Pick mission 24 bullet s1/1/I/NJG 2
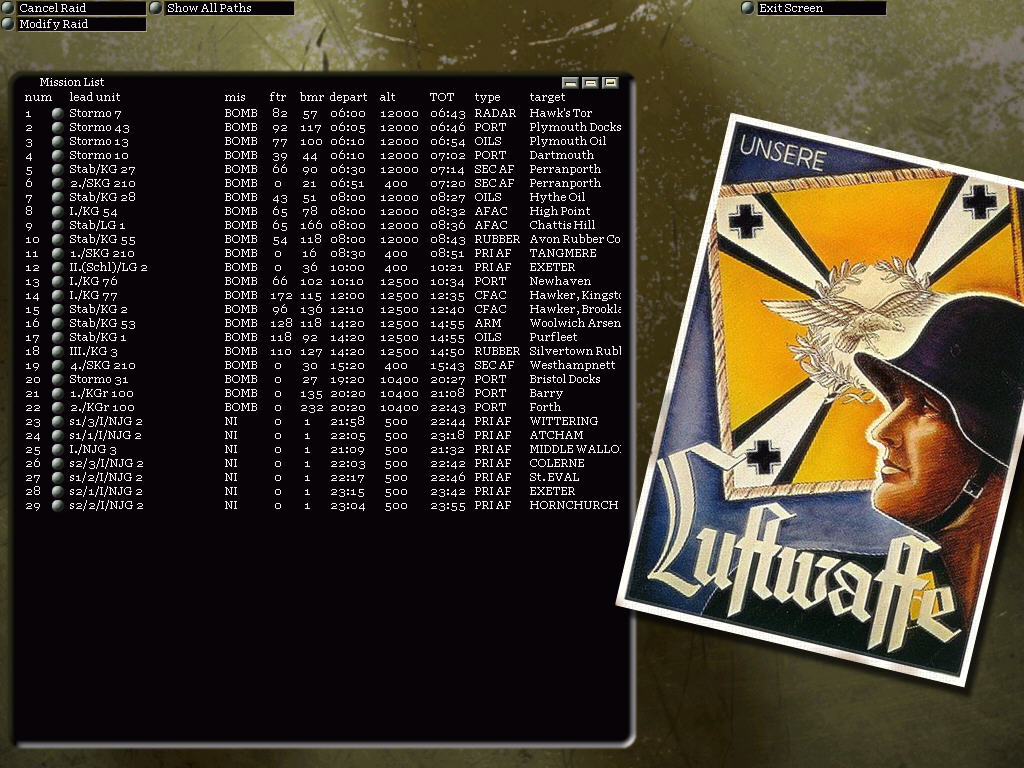This screenshot has width=1024, height=768. click(57, 436)
